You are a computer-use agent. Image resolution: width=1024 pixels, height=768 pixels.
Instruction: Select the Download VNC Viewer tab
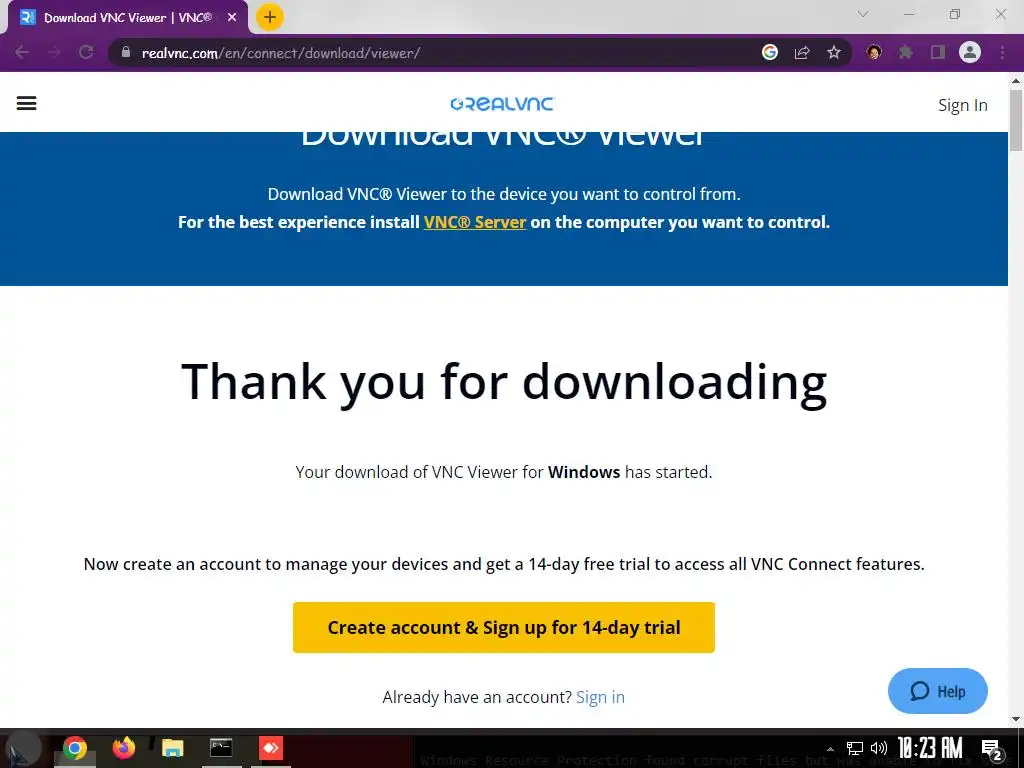pos(128,18)
